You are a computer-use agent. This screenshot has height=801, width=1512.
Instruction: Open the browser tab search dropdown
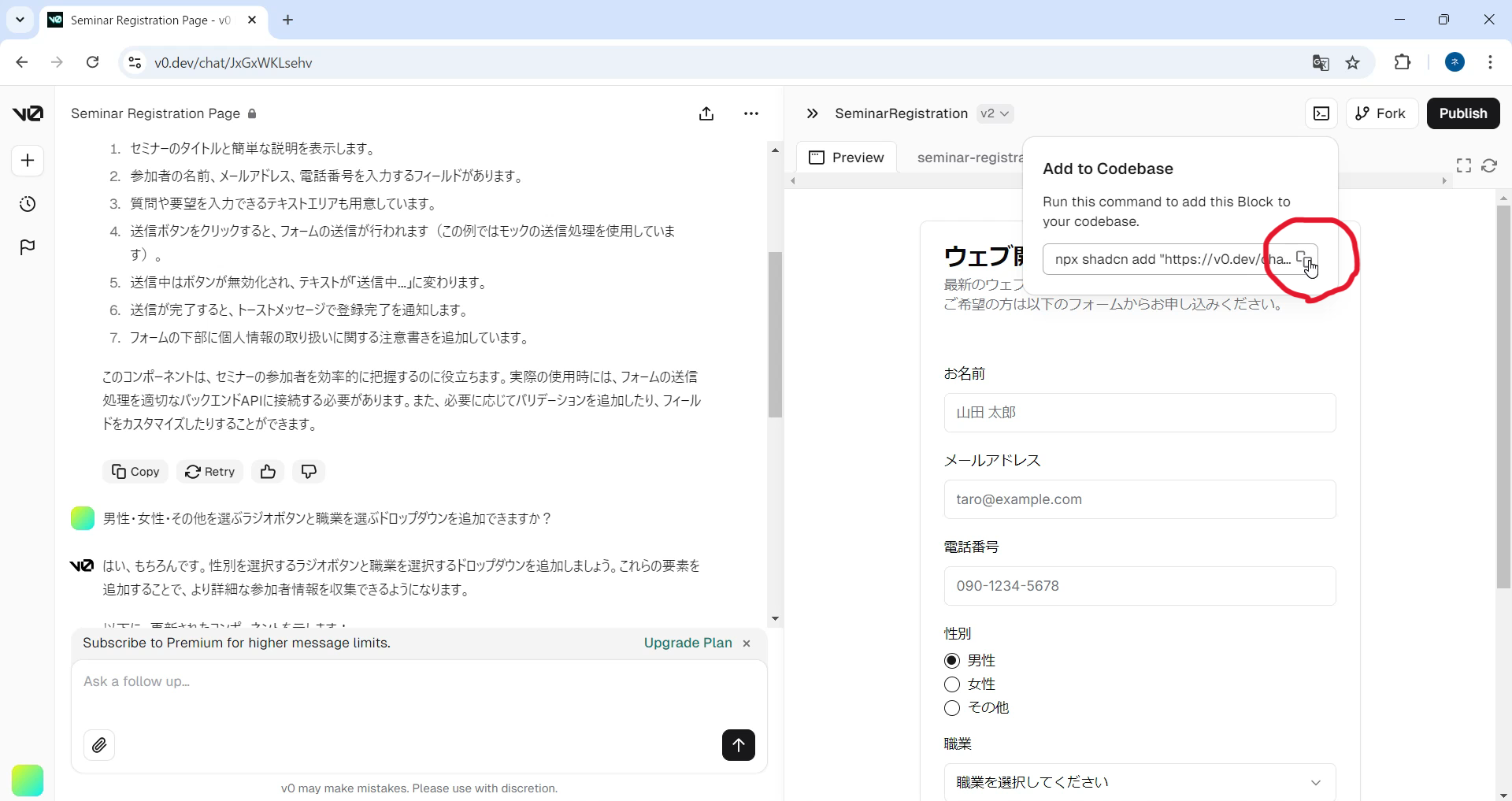click(20, 20)
